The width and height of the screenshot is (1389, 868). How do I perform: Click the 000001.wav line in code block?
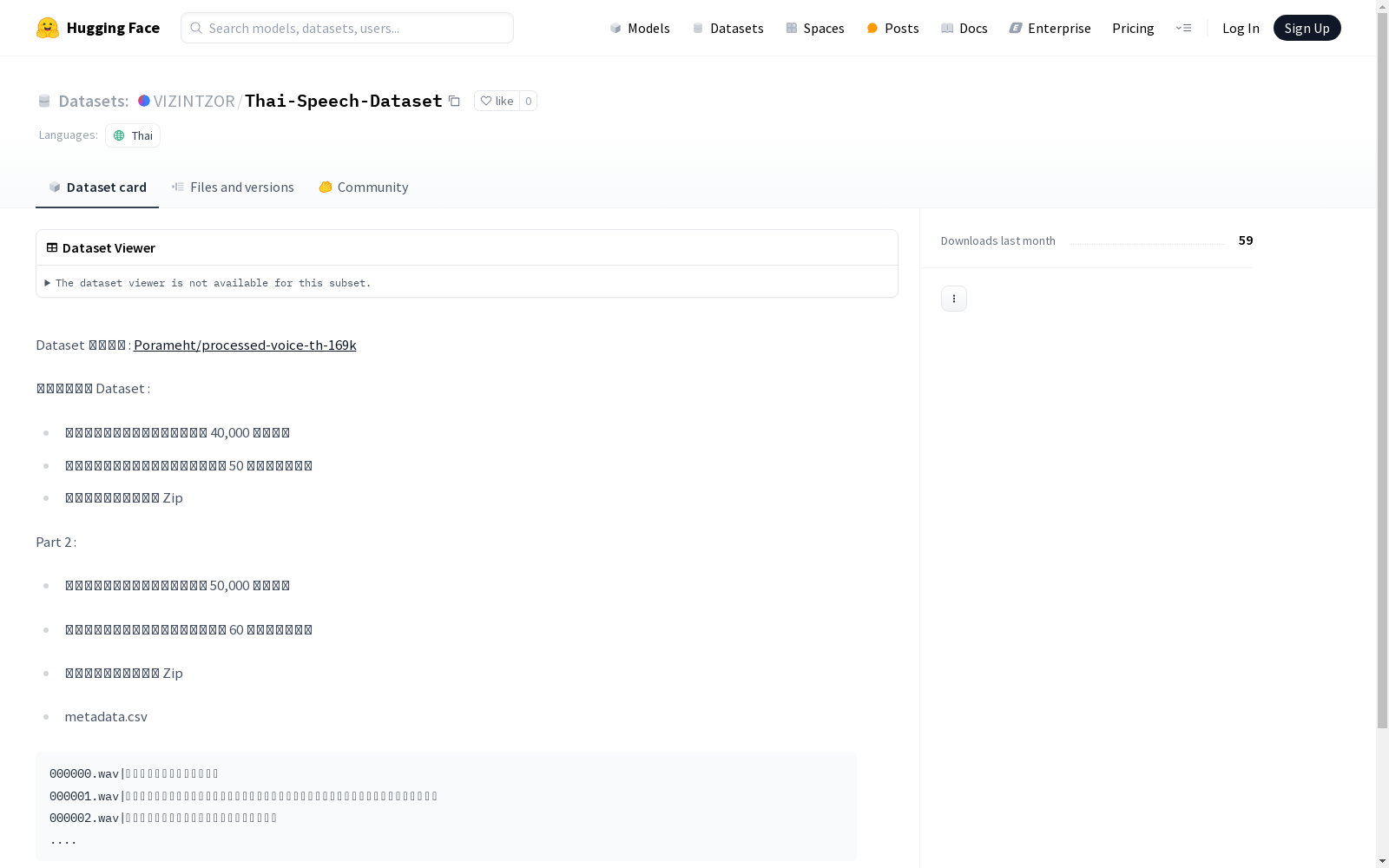click(244, 796)
